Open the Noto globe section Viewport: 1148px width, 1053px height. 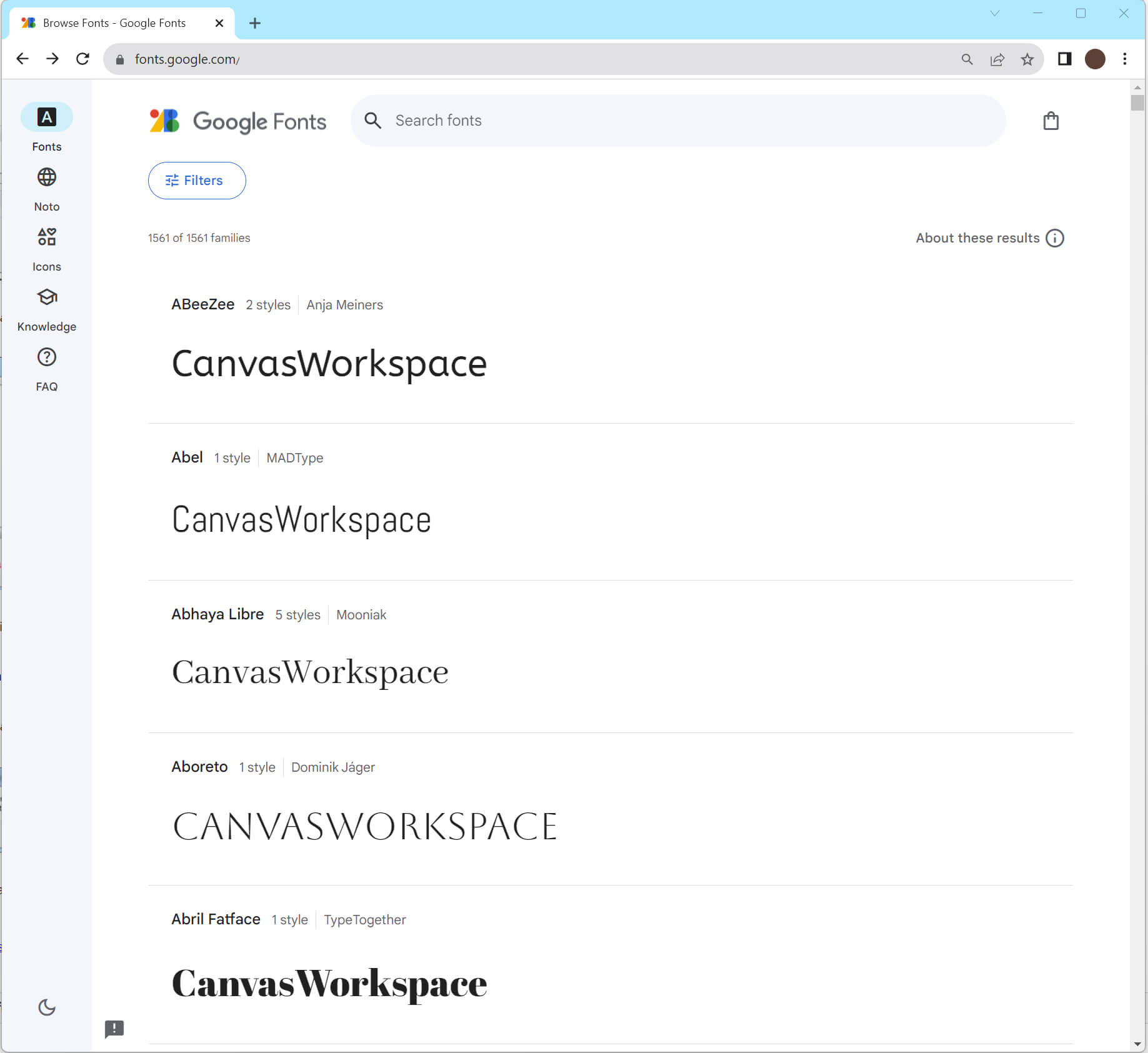pyautogui.click(x=46, y=189)
